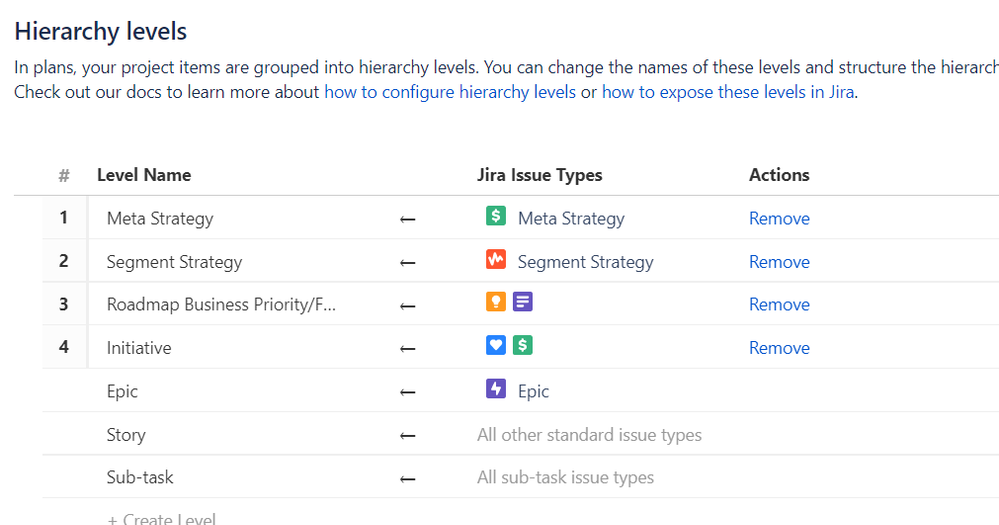This screenshot has height=525, width=999.
Task: Click the purple lightning Epic icon
Action: 495,389
